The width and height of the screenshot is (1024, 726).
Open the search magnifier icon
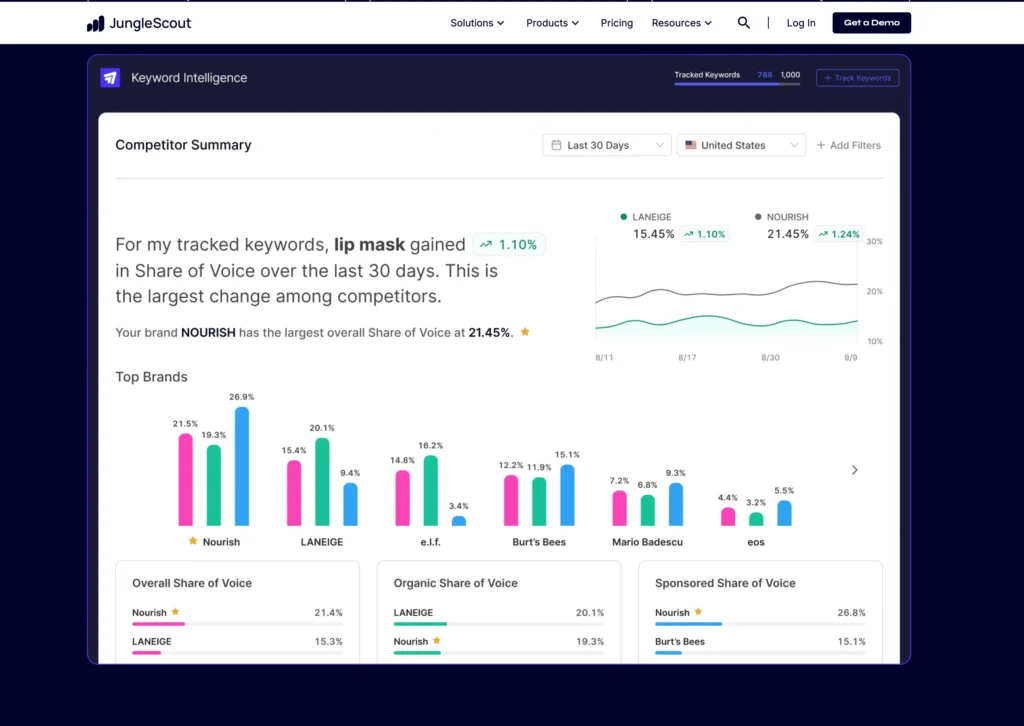(743, 23)
